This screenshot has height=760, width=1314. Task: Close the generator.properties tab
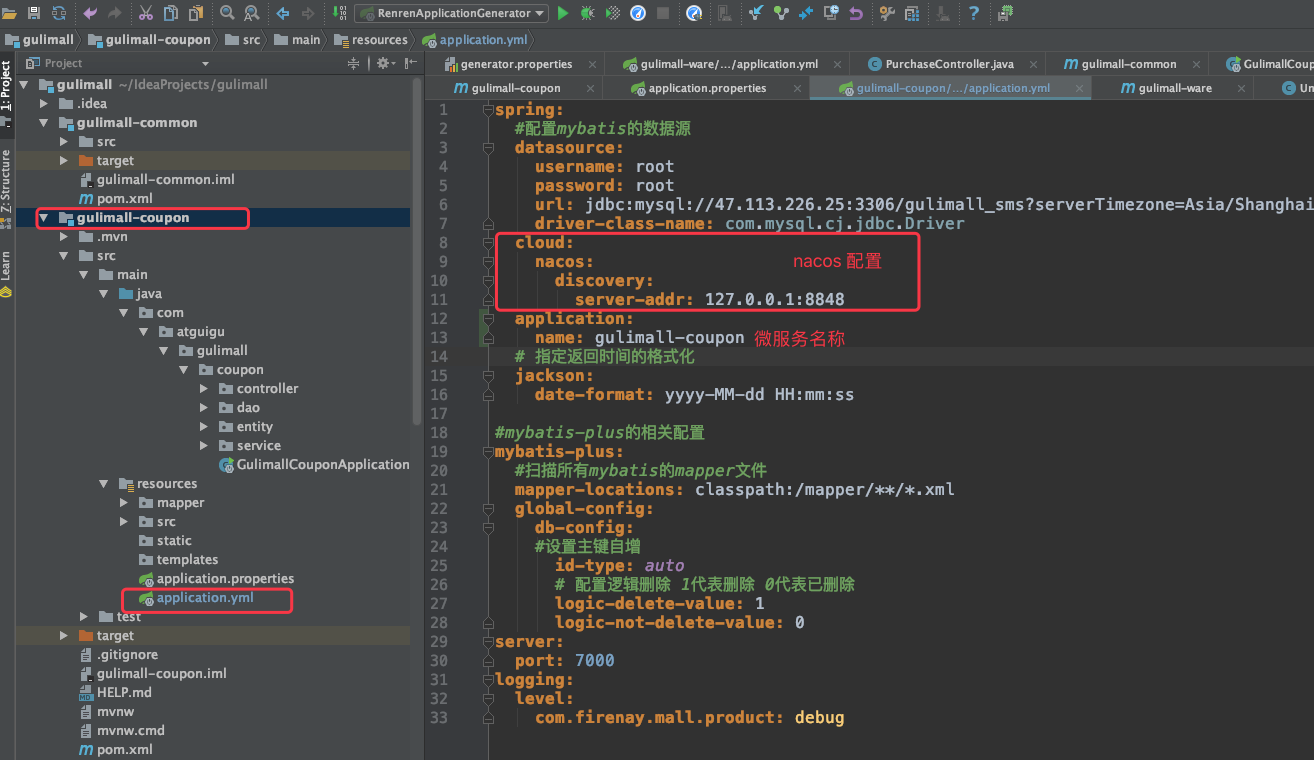(x=593, y=64)
